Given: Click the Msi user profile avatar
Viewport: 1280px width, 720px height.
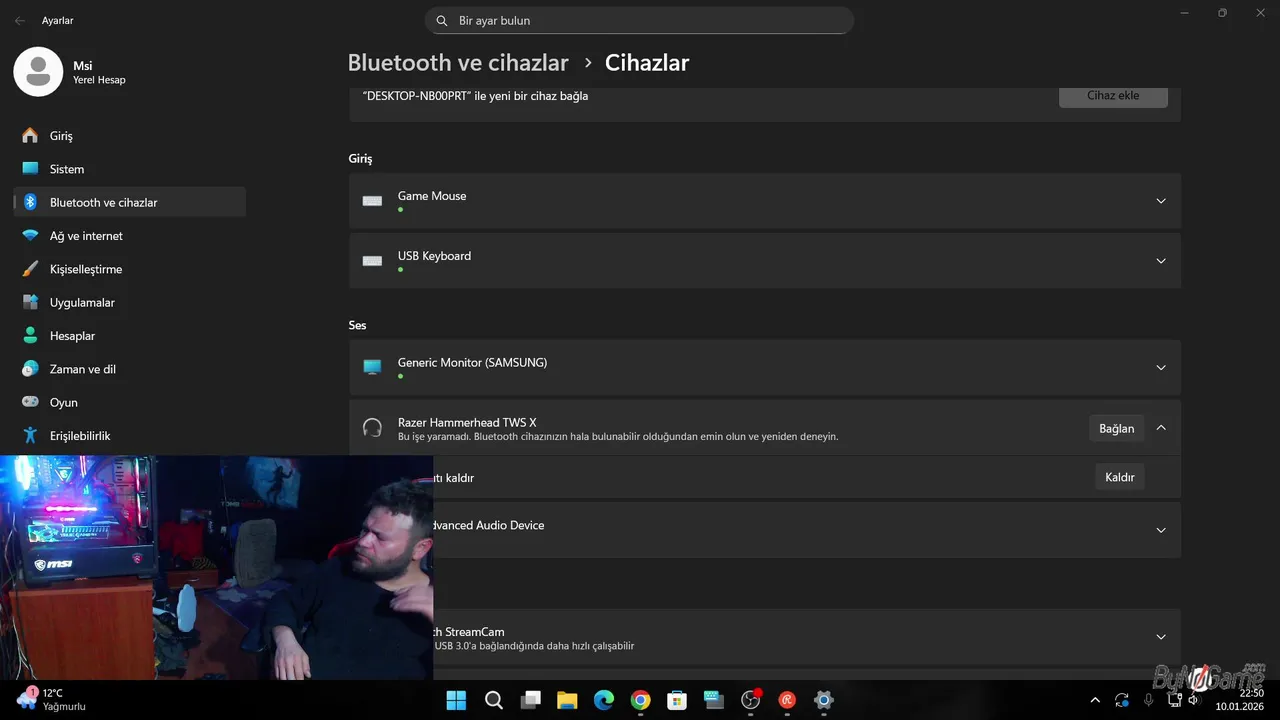Looking at the screenshot, I should (38, 71).
